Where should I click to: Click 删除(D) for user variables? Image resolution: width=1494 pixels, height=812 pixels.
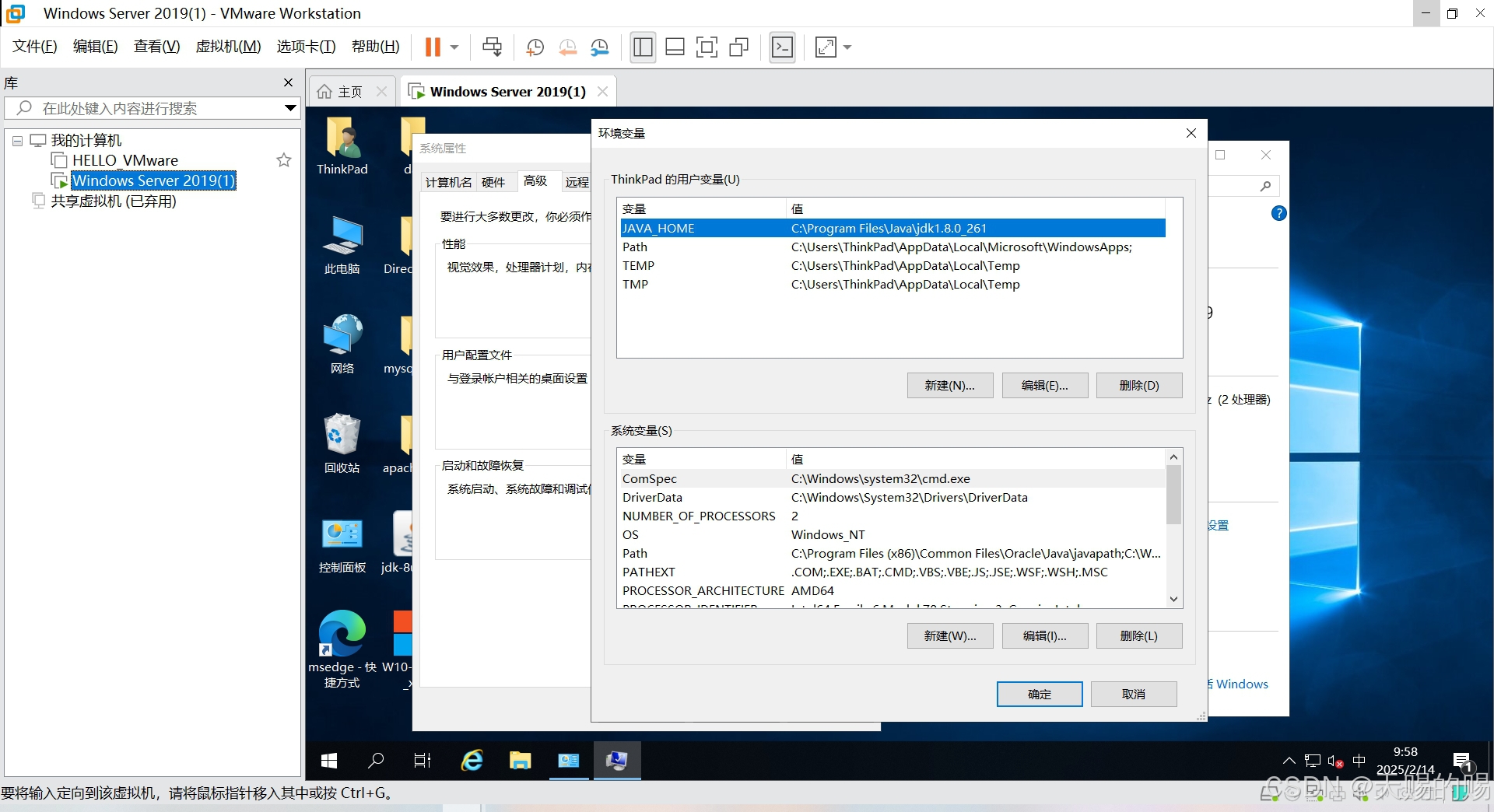click(1139, 385)
